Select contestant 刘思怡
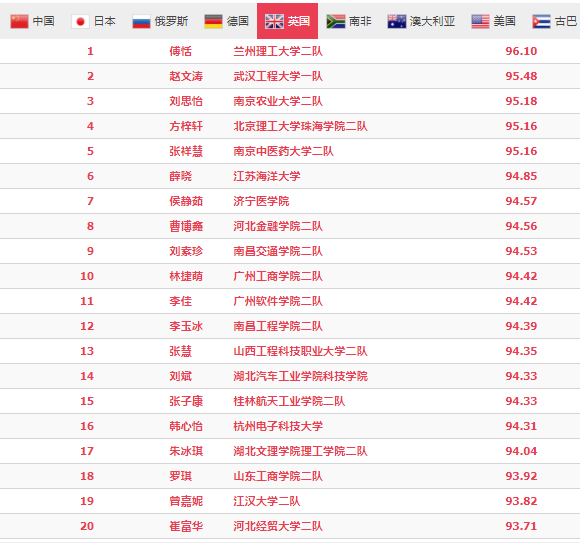This screenshot has width=580, height=543. [x=186, y=101]
